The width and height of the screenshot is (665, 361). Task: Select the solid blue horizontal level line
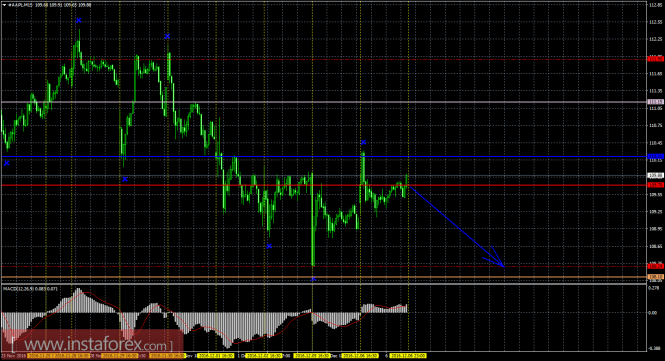coord(324,157)
